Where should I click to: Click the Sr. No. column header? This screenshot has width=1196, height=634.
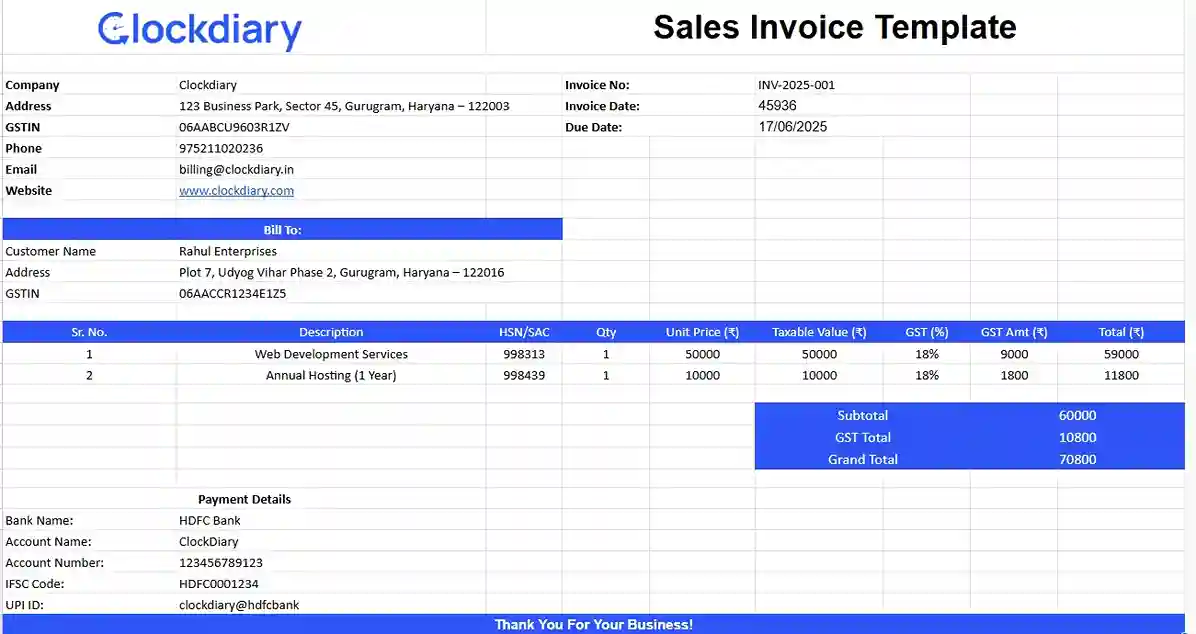click(89, 332)
